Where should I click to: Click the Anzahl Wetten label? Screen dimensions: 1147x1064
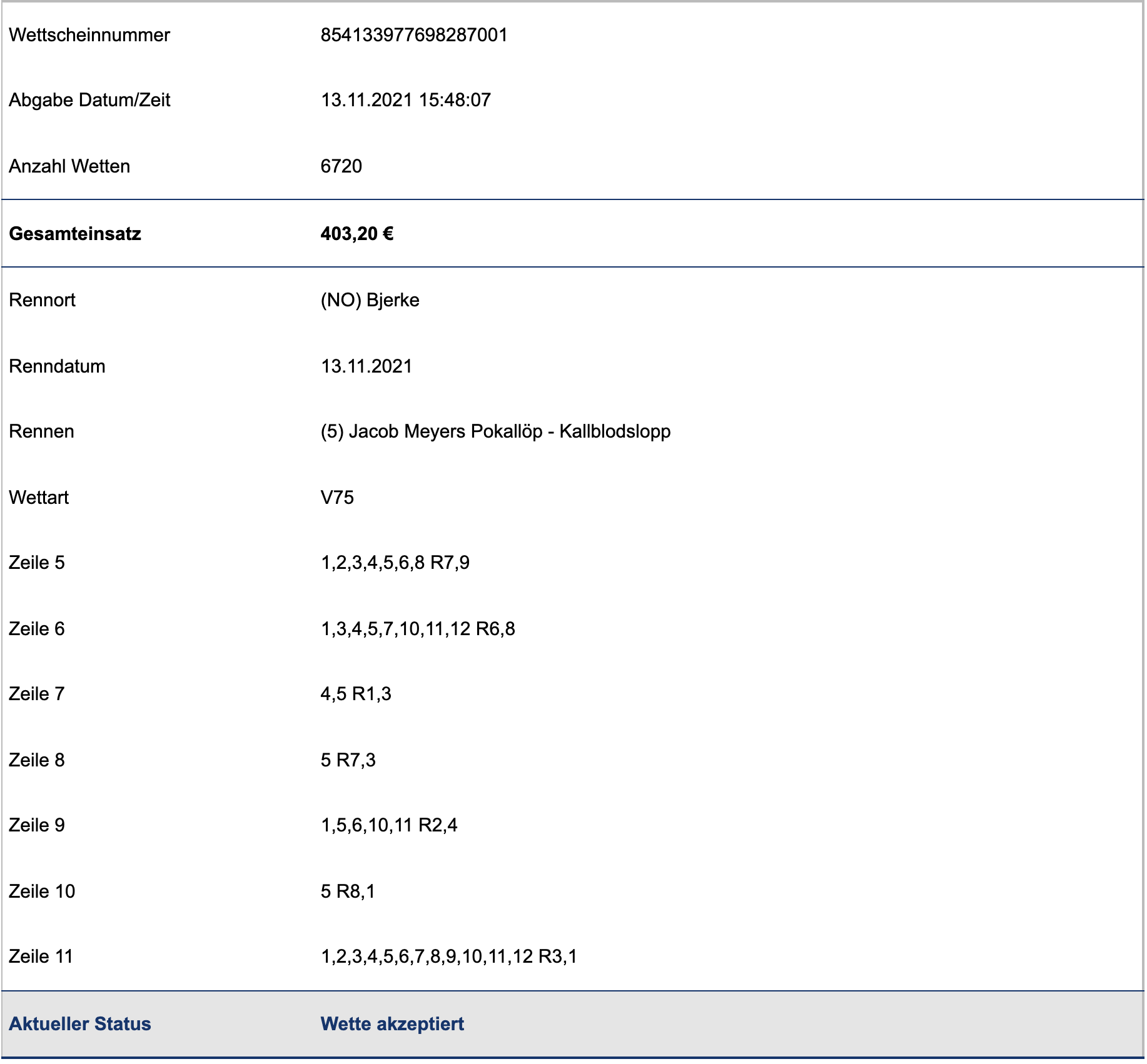[x=69, y=166]
